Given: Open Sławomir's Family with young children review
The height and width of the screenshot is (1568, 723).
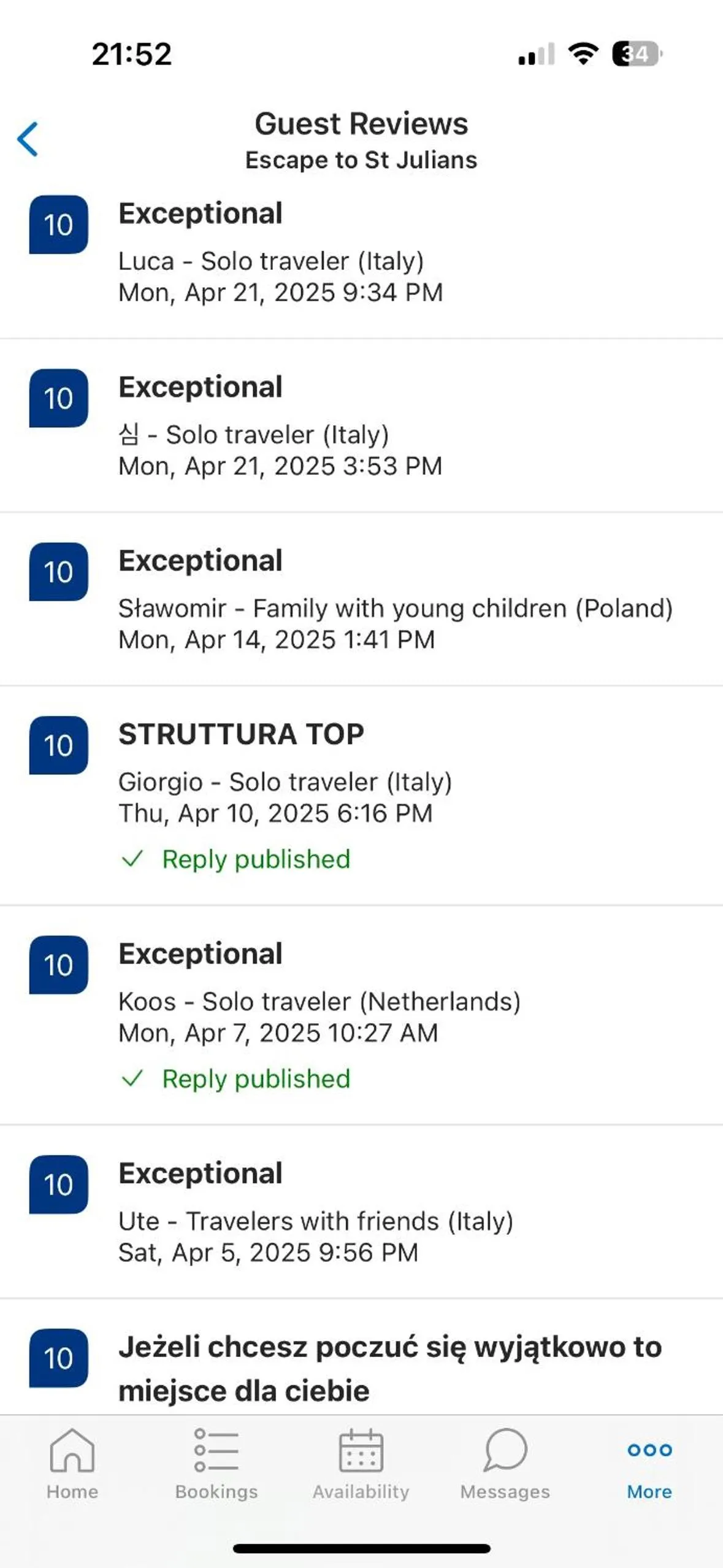Looking at the screenshot, I should point(395,608).
